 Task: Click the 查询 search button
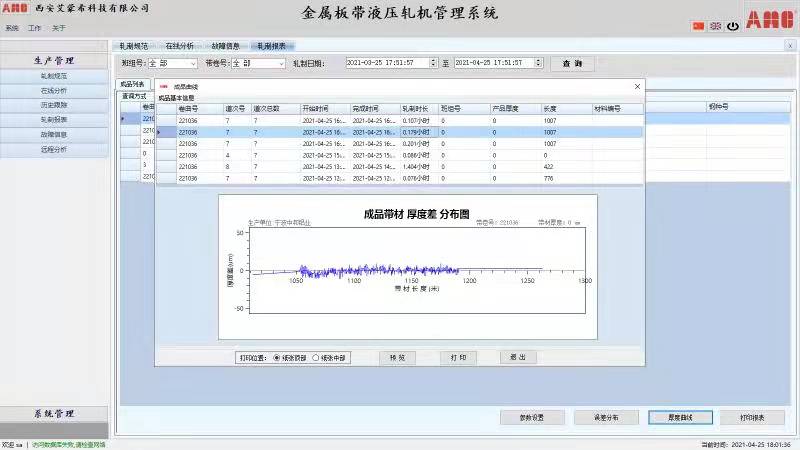(572, 63)
